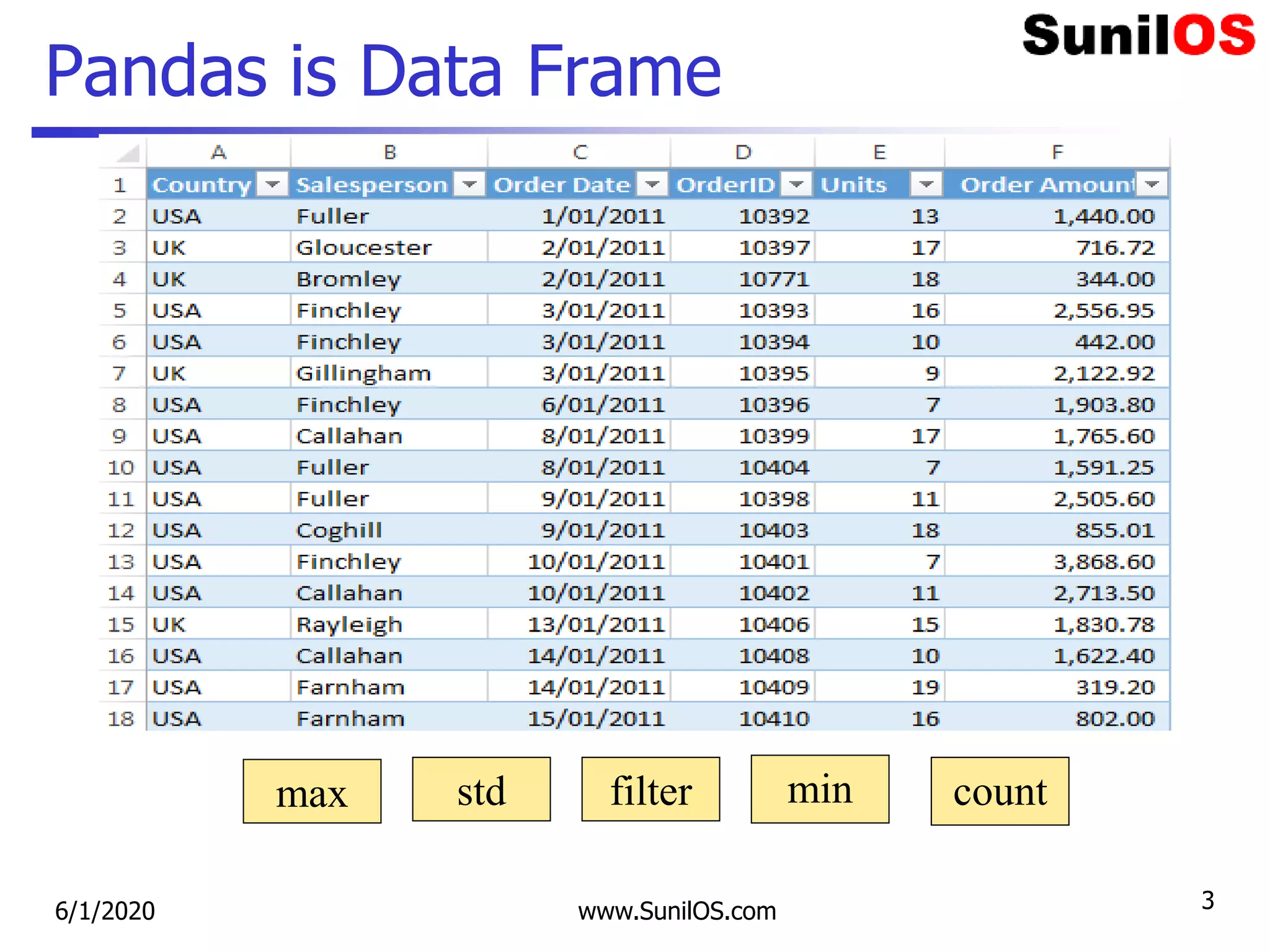Viewport: 1270px width, 952px height.
Task: Select column C header
Action: [x=580, y=152]
